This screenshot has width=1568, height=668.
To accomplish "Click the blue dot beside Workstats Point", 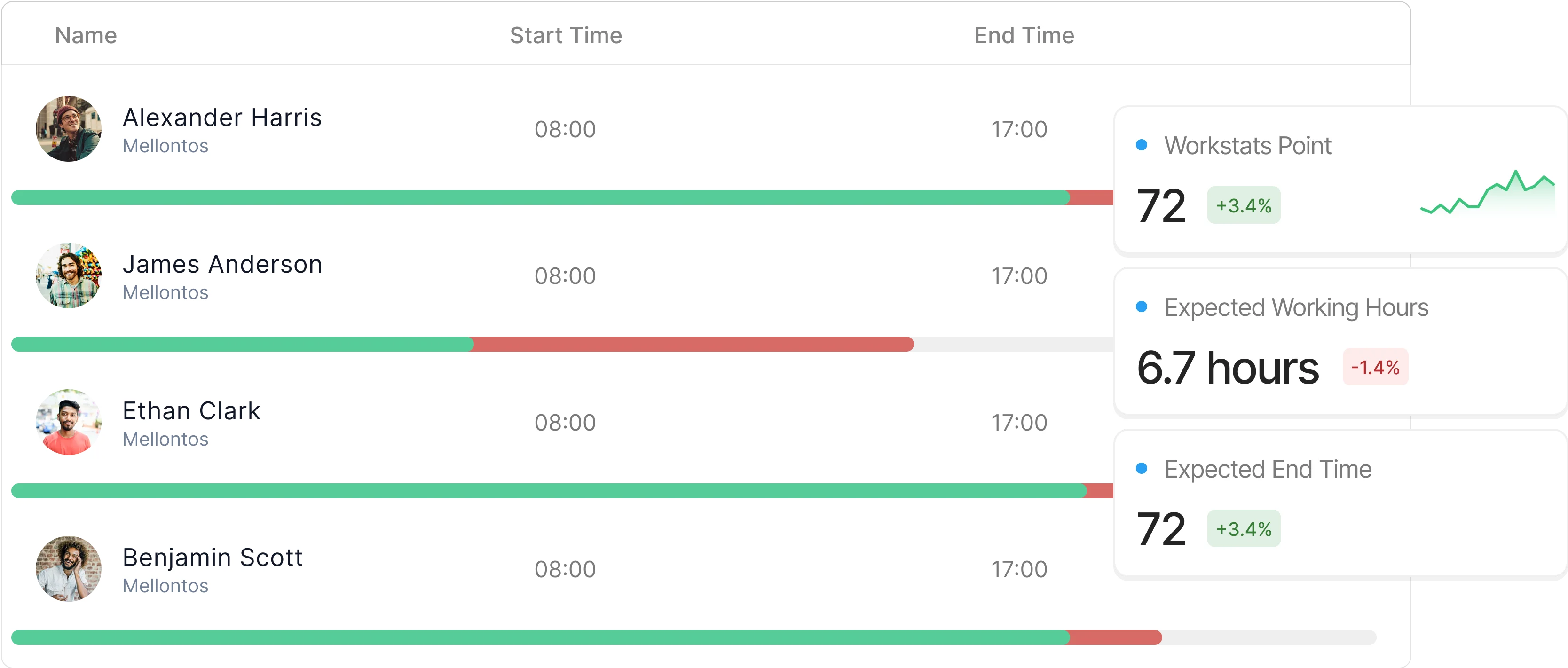I will pyautogui.click(x=1141, y=144).
